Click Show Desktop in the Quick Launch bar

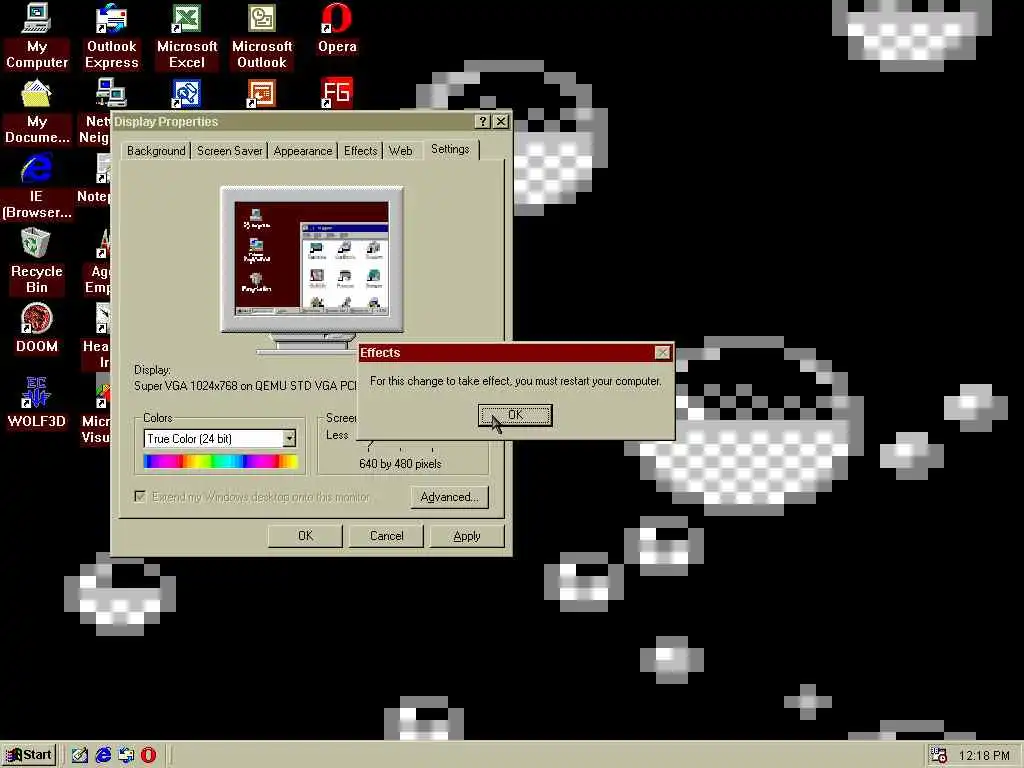(80, 755)
